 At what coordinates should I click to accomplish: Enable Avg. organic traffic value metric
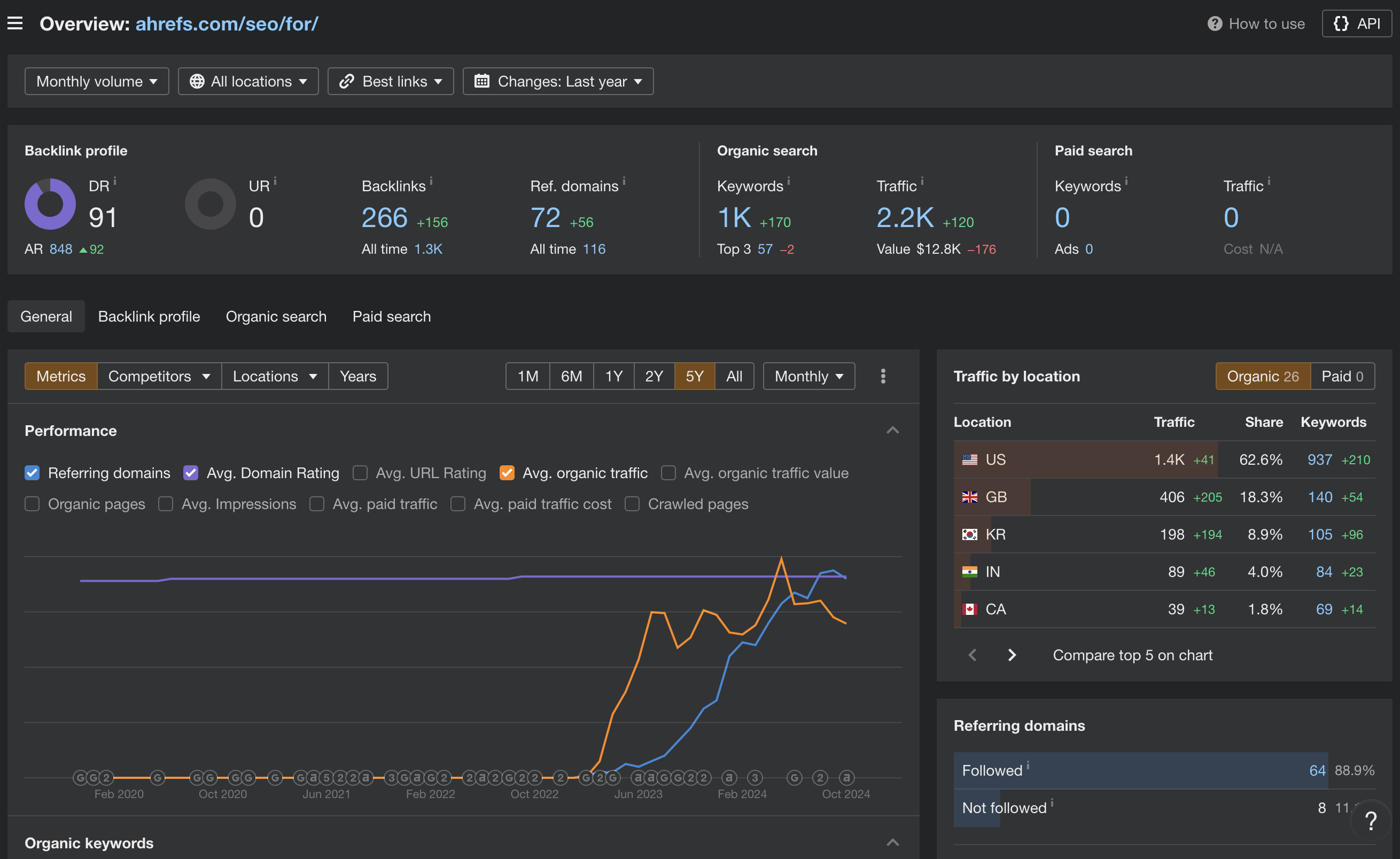point(668,473)
